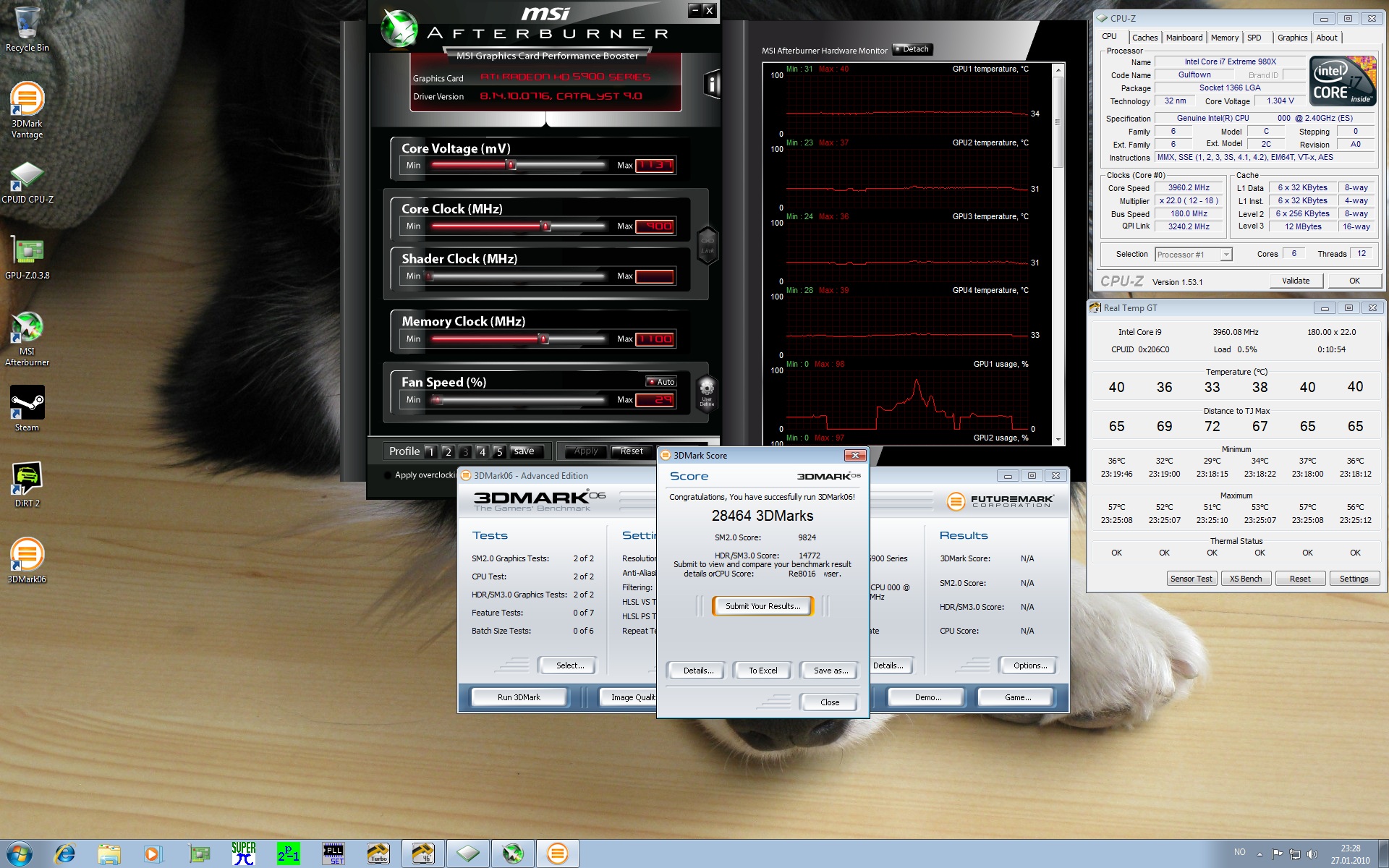
Task: Open 3DMark06 desktop shortcut
Action: pyautogui.click(x=27, y=561)
